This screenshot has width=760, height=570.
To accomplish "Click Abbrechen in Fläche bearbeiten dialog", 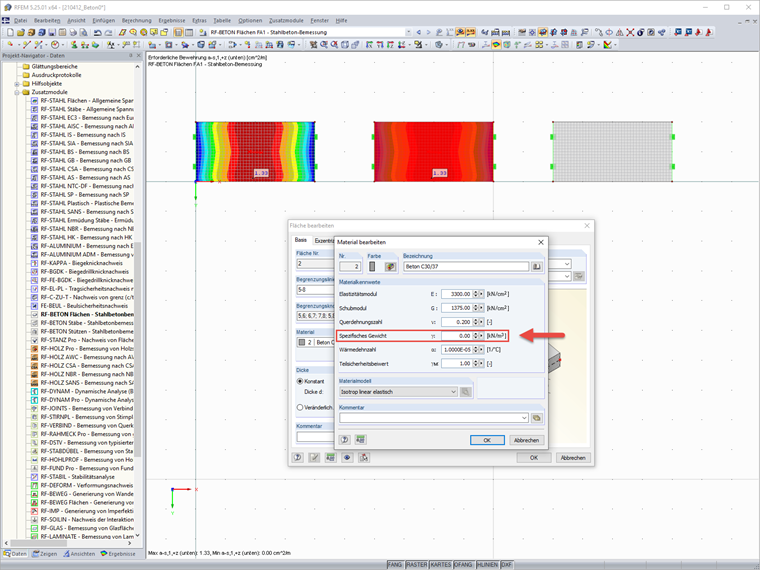I will pyautogui.click(x=573, y=458).
